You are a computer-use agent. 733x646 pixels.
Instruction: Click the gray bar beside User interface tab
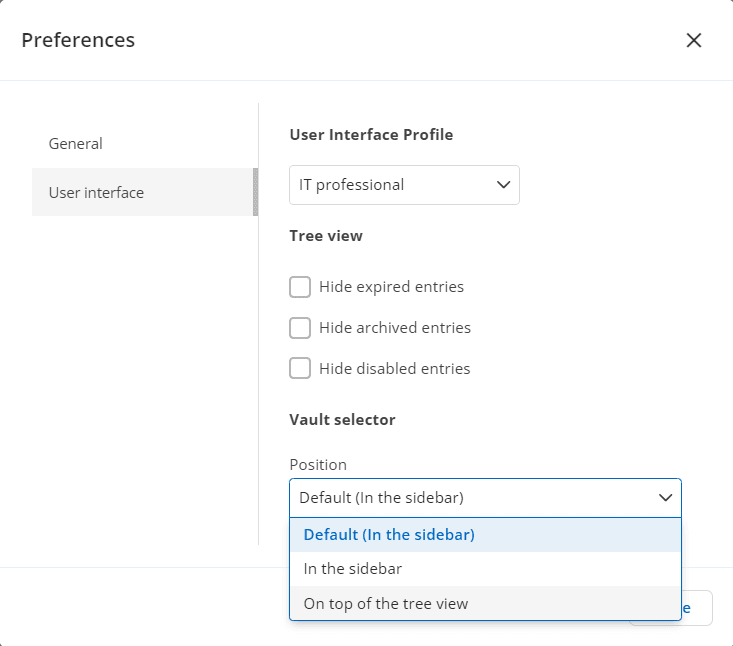click(255, 192)
